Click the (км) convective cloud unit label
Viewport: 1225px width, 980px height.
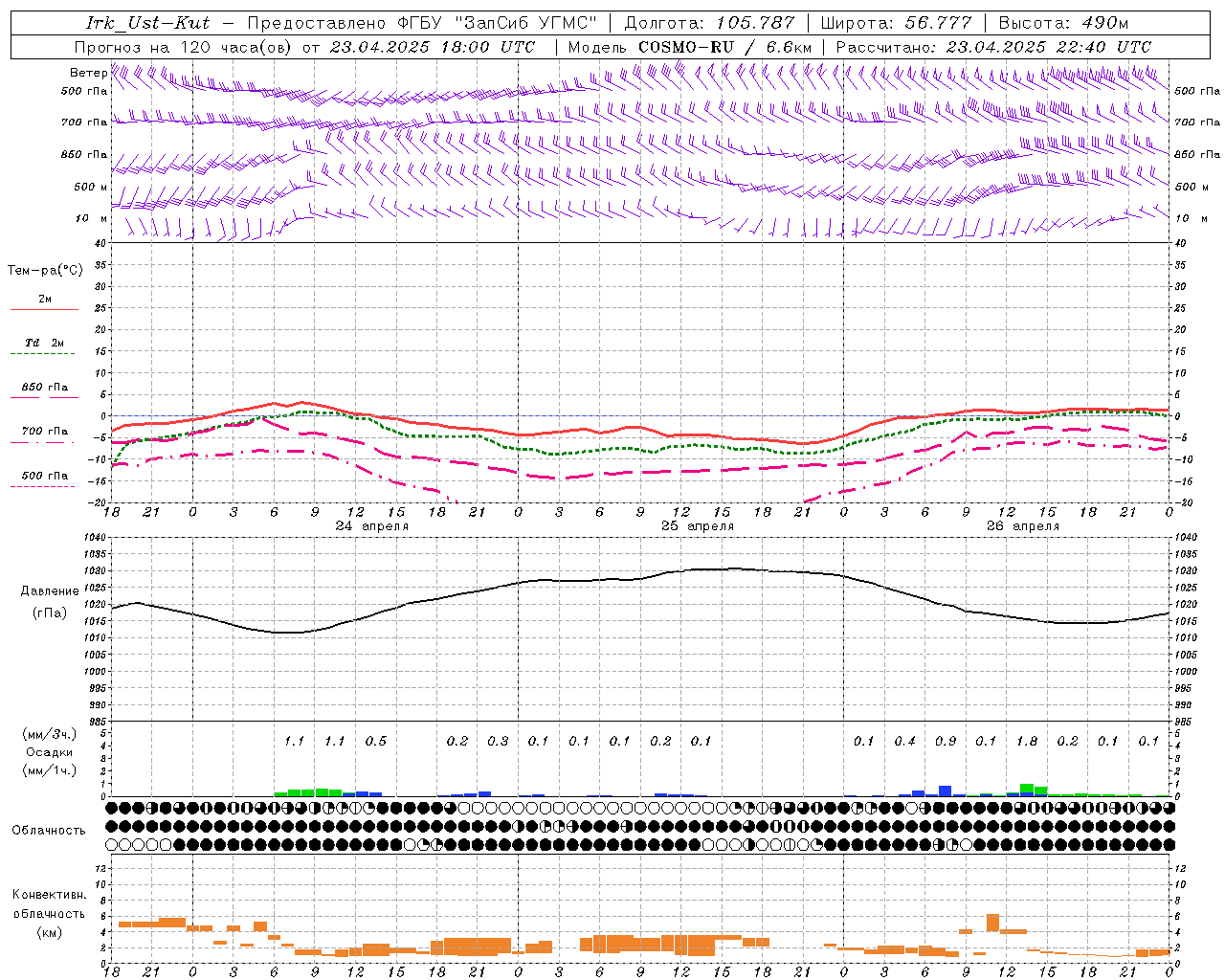[50, 932]
